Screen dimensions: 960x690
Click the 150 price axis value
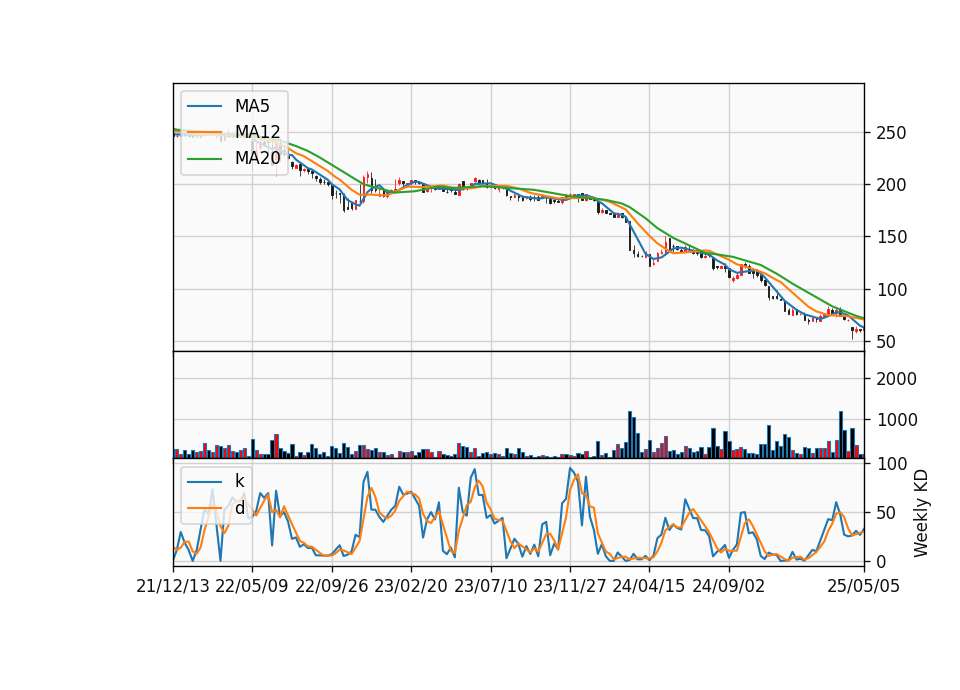[x=891, y=237]
